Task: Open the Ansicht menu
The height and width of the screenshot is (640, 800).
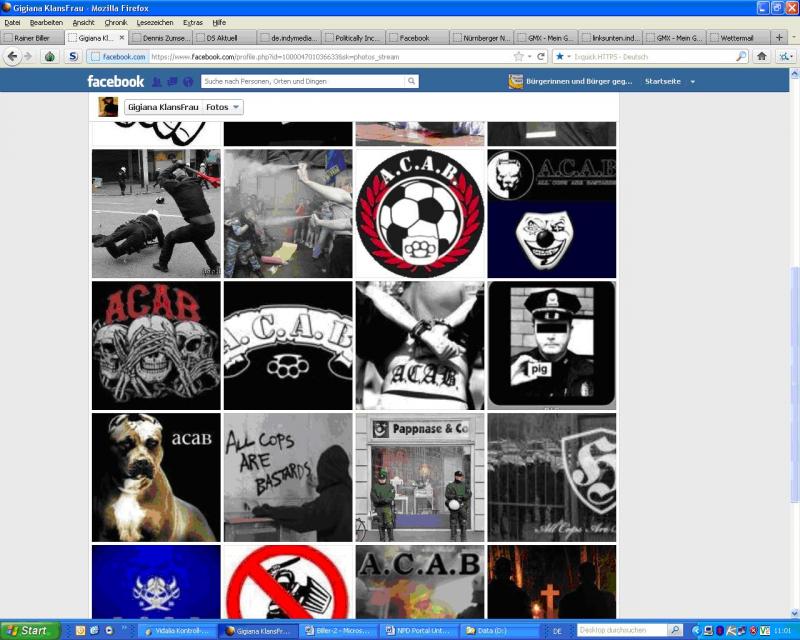Action: (83, 22)
